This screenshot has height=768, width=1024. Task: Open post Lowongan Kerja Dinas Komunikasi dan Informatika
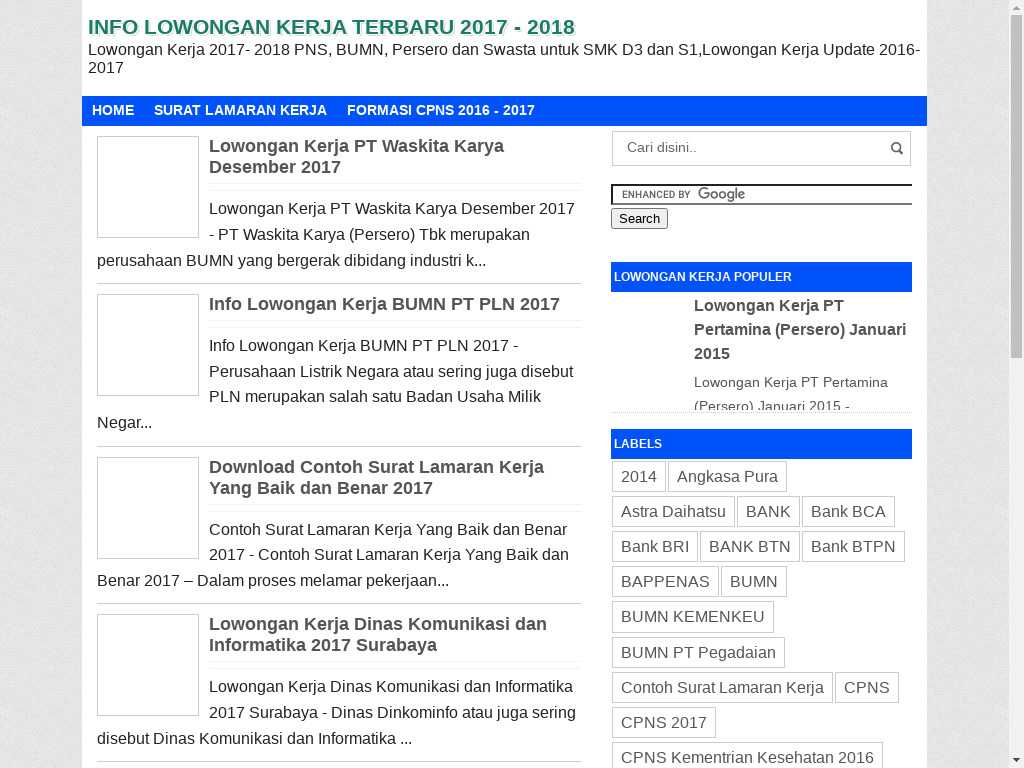[377, 634]
